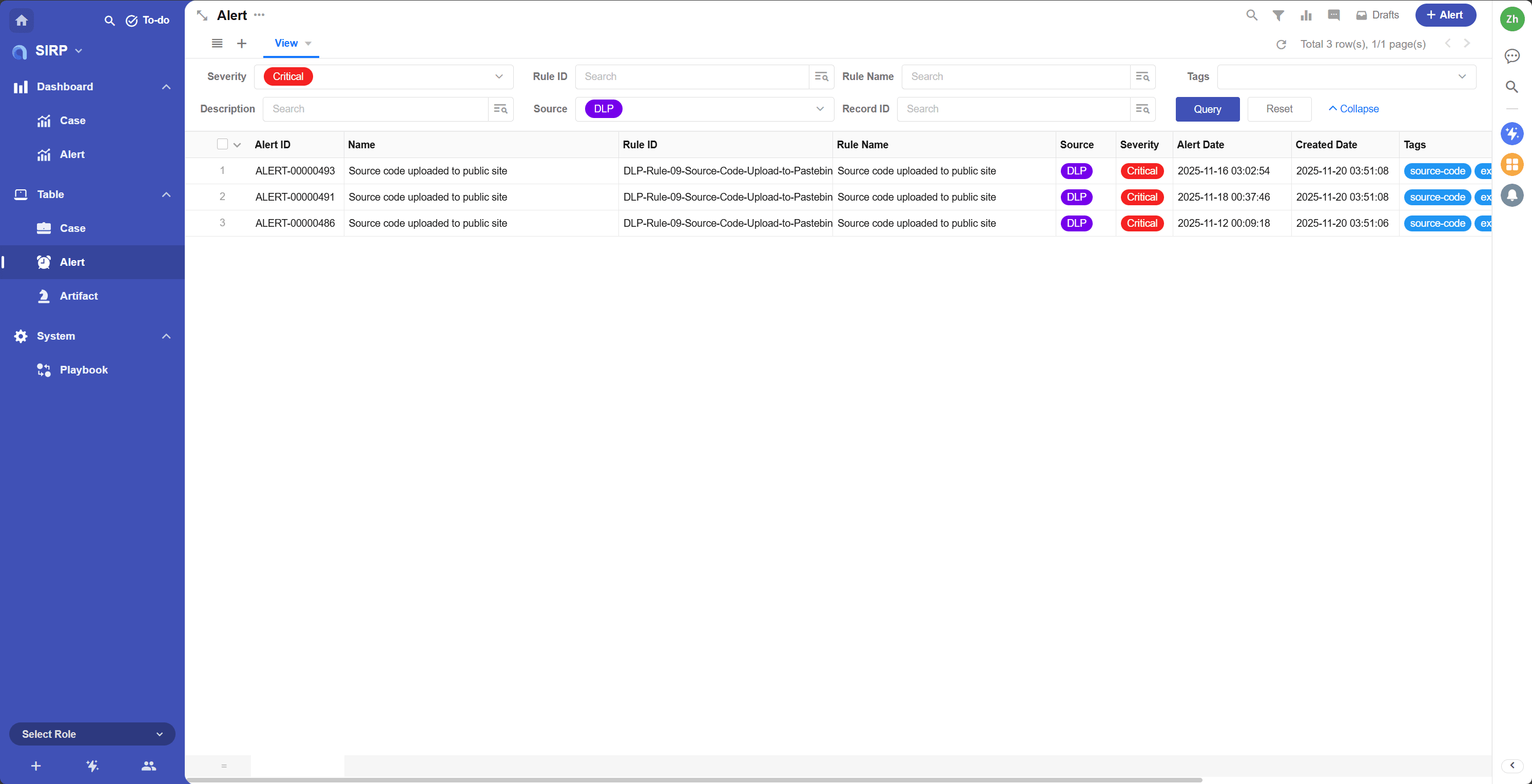1532x784 pixels.
Task: Click the refresh icon near row total
Action: (x=1281, y=45)
